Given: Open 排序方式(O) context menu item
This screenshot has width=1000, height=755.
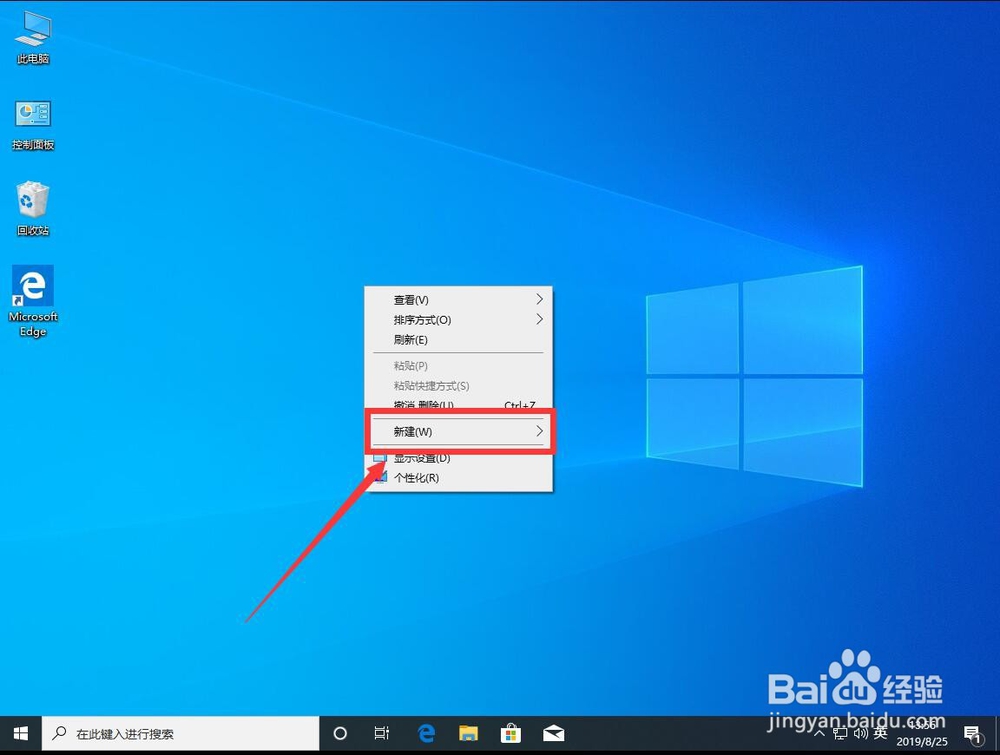Looking at the screenshot, I should click(x=459, y=319).
